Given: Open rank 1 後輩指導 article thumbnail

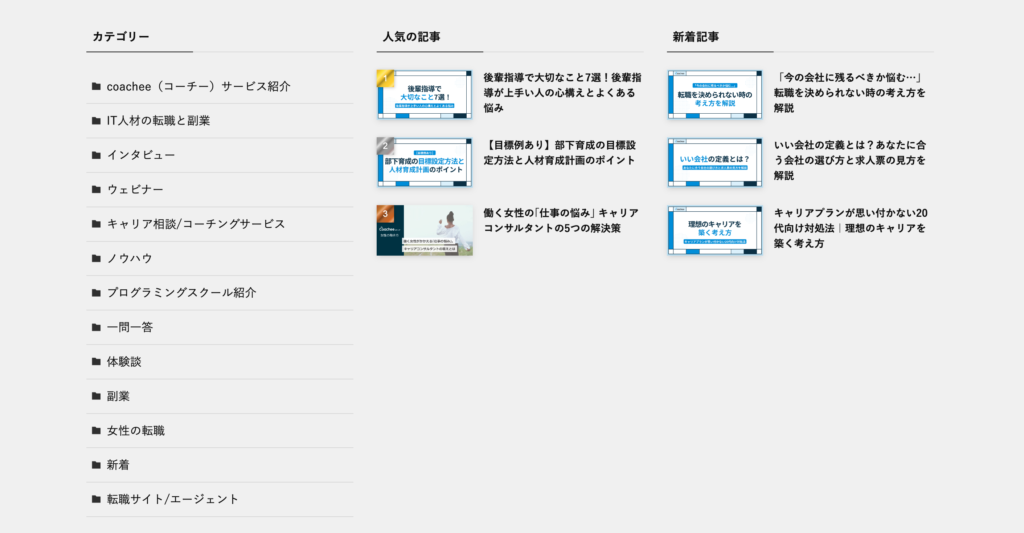Looking at the screenshot, I should (424, 94).
